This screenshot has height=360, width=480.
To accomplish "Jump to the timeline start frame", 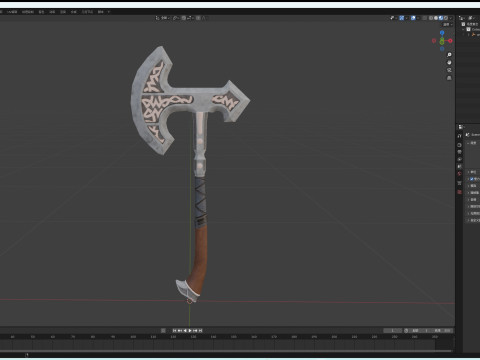I will tap(174, 330).
